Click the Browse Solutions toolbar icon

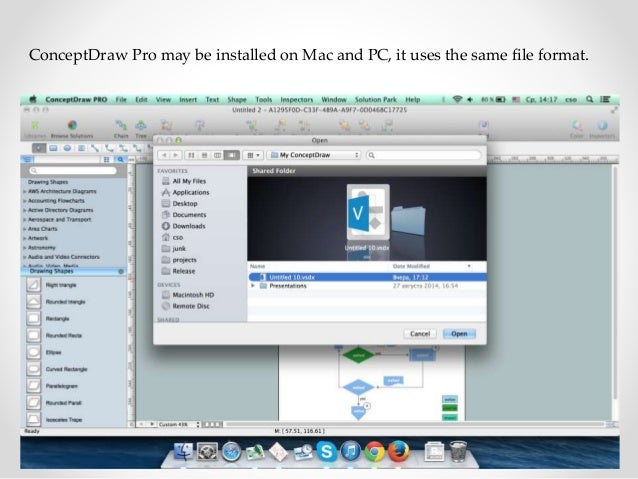coord(72,125)
